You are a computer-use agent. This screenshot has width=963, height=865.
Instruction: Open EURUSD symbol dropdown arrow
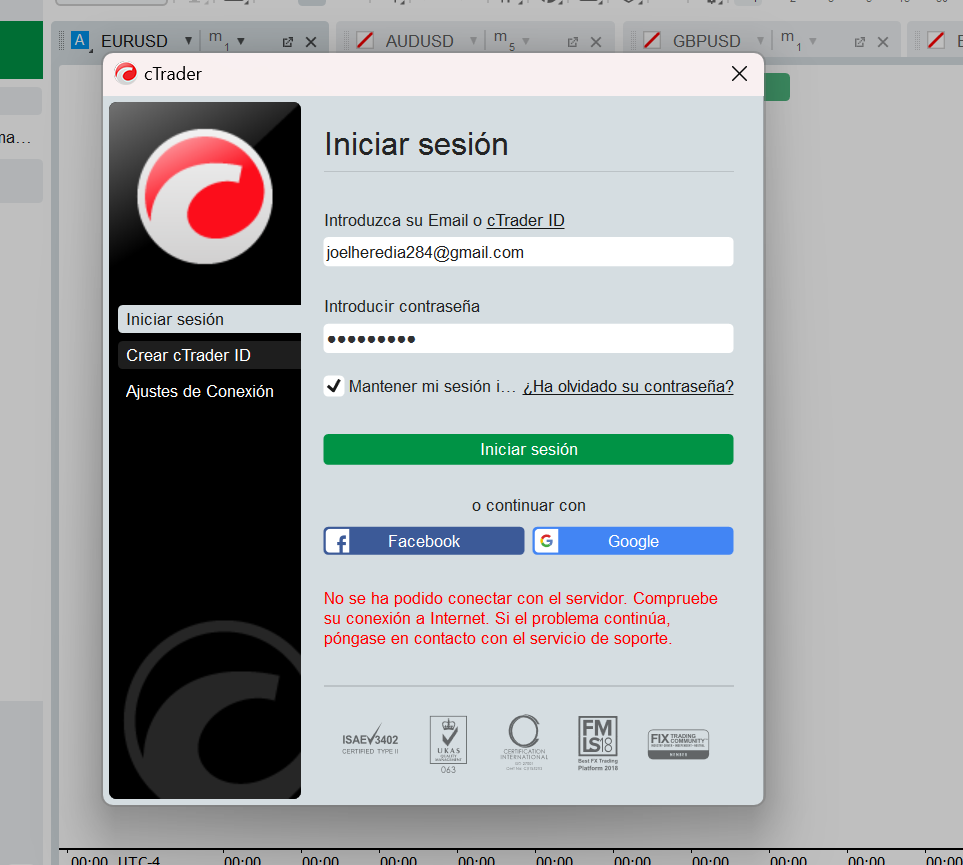tap(189, 41)
